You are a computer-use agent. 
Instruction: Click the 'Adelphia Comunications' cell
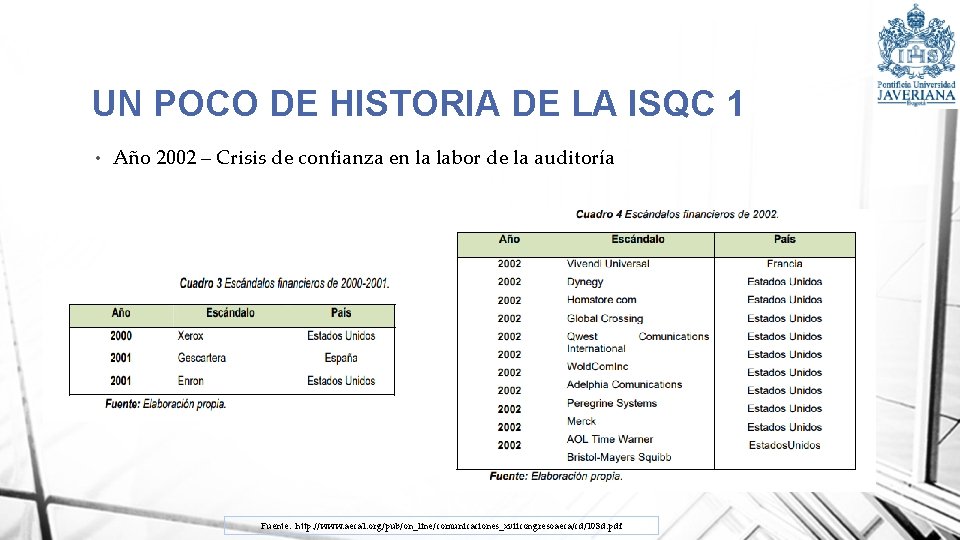pyautogui.click(x=624, y=384)
